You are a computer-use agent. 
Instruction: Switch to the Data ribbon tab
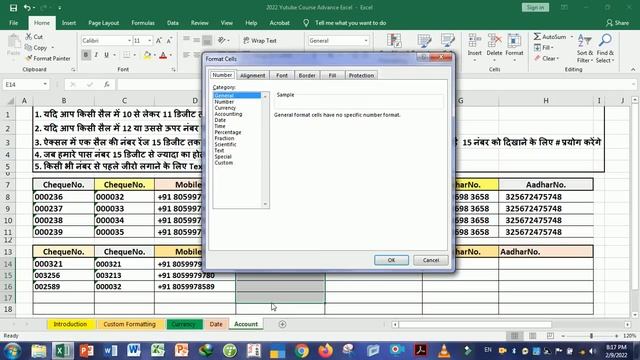[173, 23]
